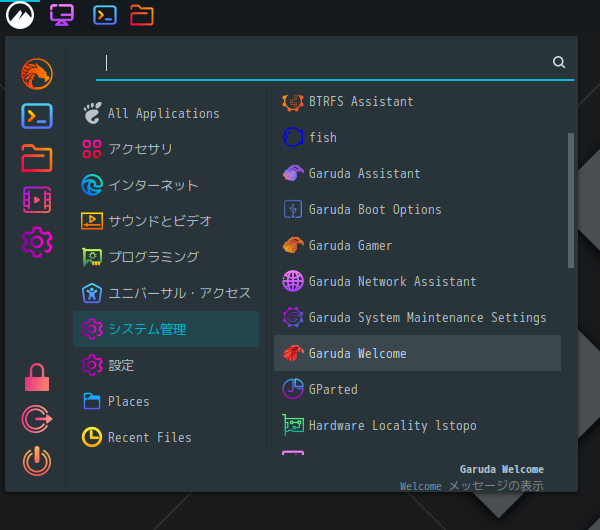The image size is (600, 530).
Task: Click the Garuda dragon icon in menu sidebar
Action: [37, 74]
